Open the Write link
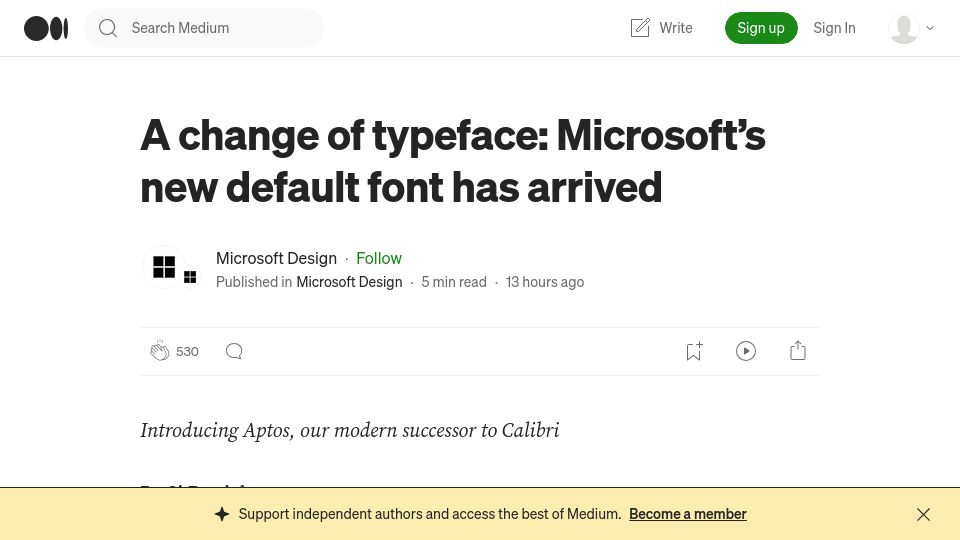 click(675, 28)
